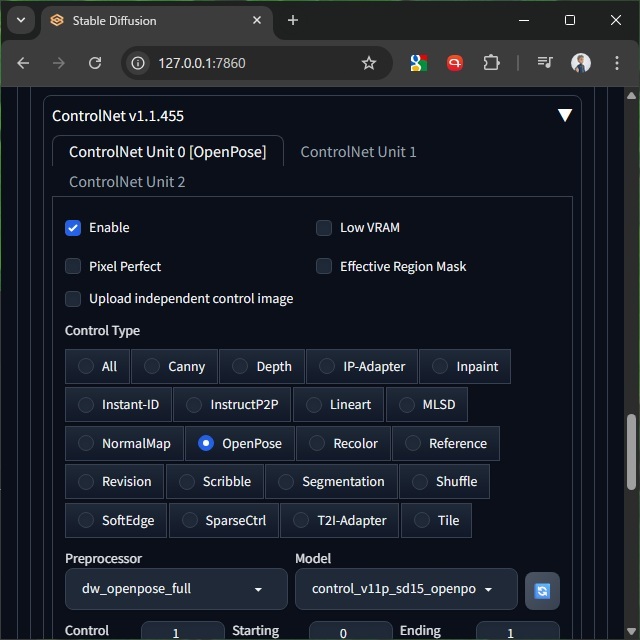Switch to ControlNet Unit 2 tab
This screenshot has height=640, width=640.
(127, 182)
